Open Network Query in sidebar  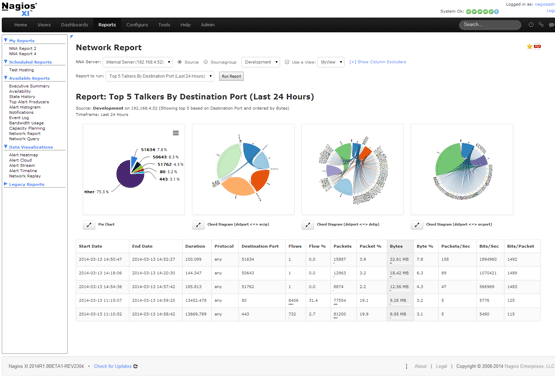pyautogui.click(x=24, y=139)
